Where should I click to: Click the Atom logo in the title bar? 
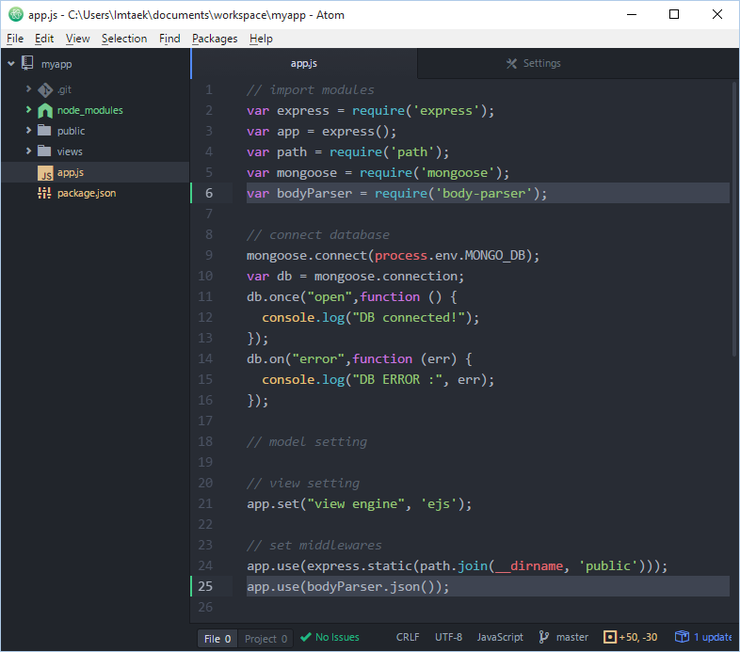[x=16, y=15]
